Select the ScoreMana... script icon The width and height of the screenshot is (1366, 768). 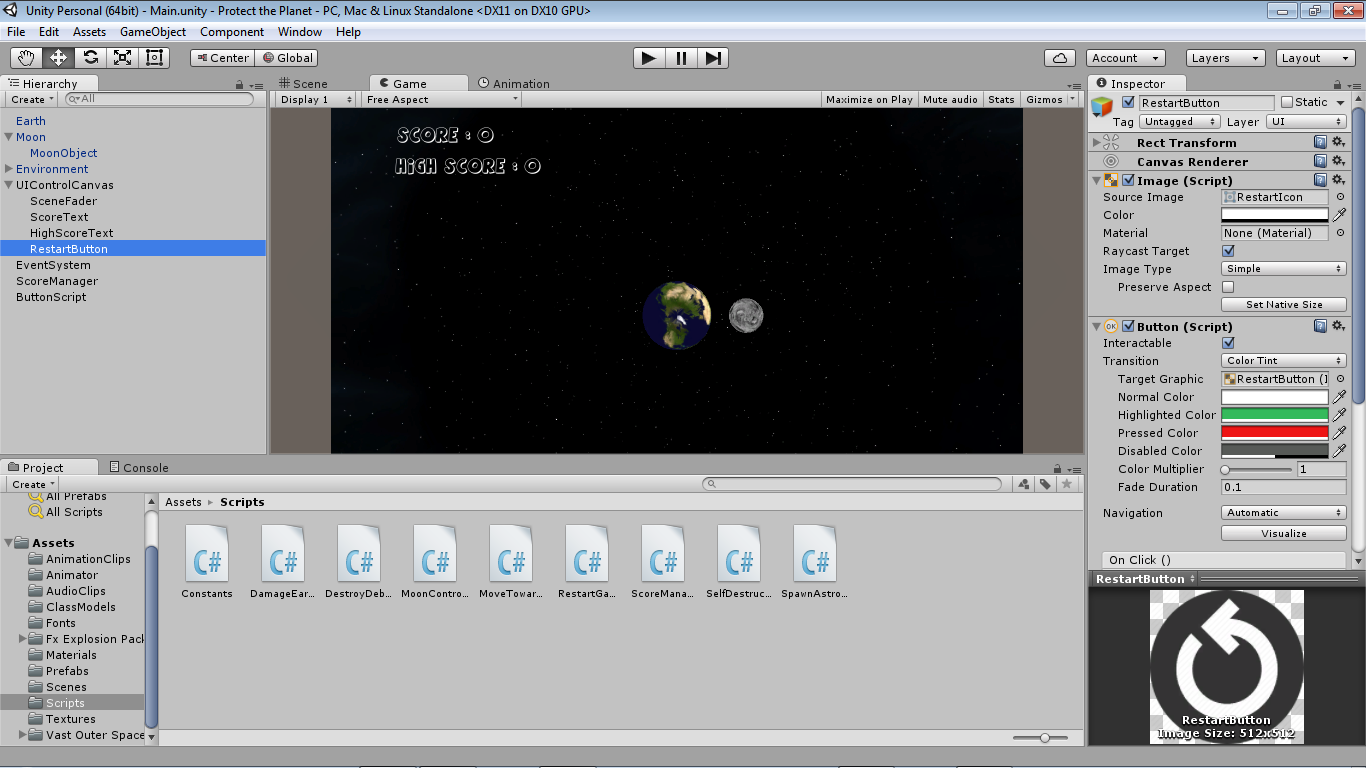tap(663, 552)
